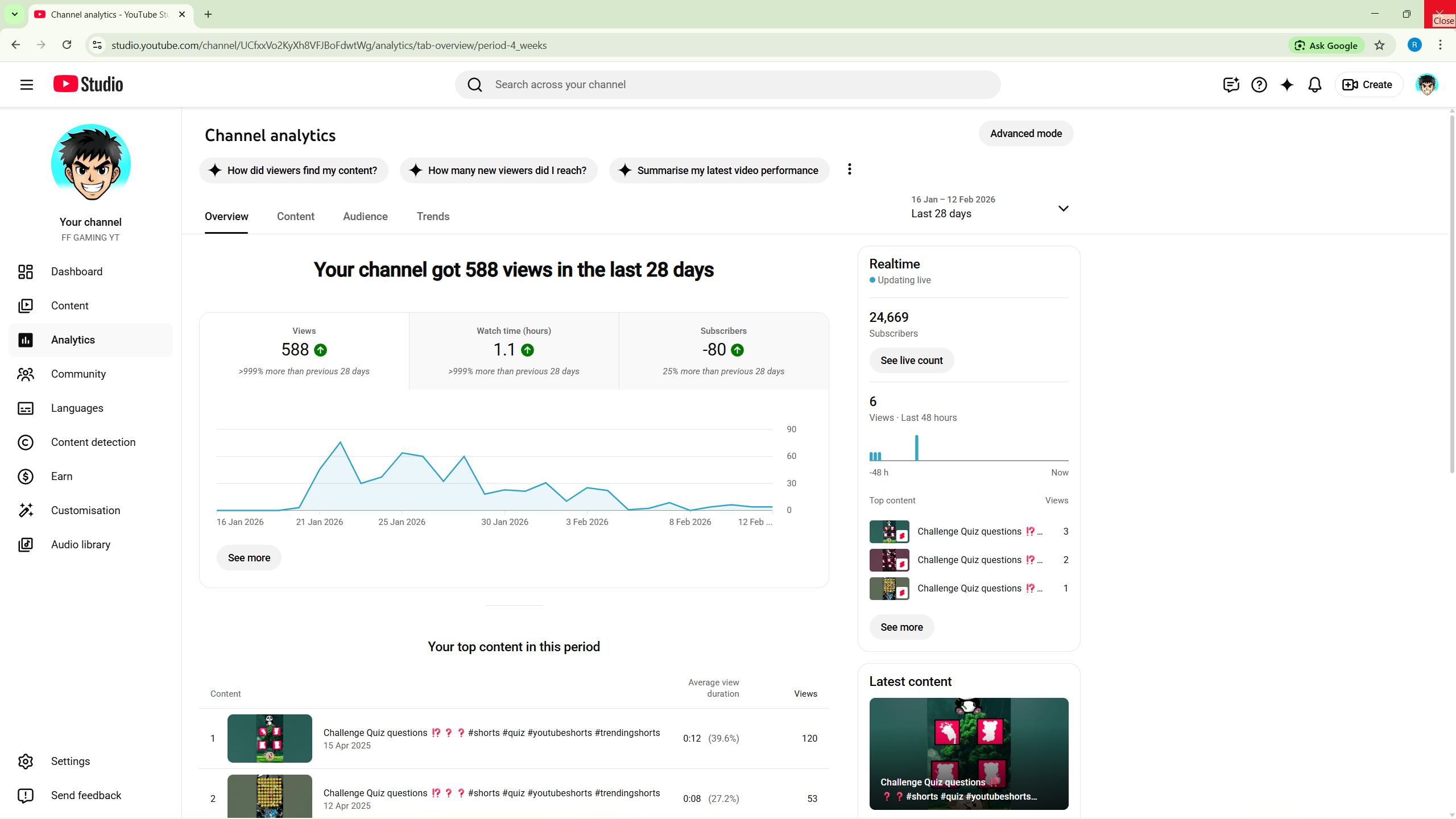Image resolution: width=1456 pixels, height=819 pixels.
Task: Switch to the Trends tab
Action: click(x=433, y=216)
